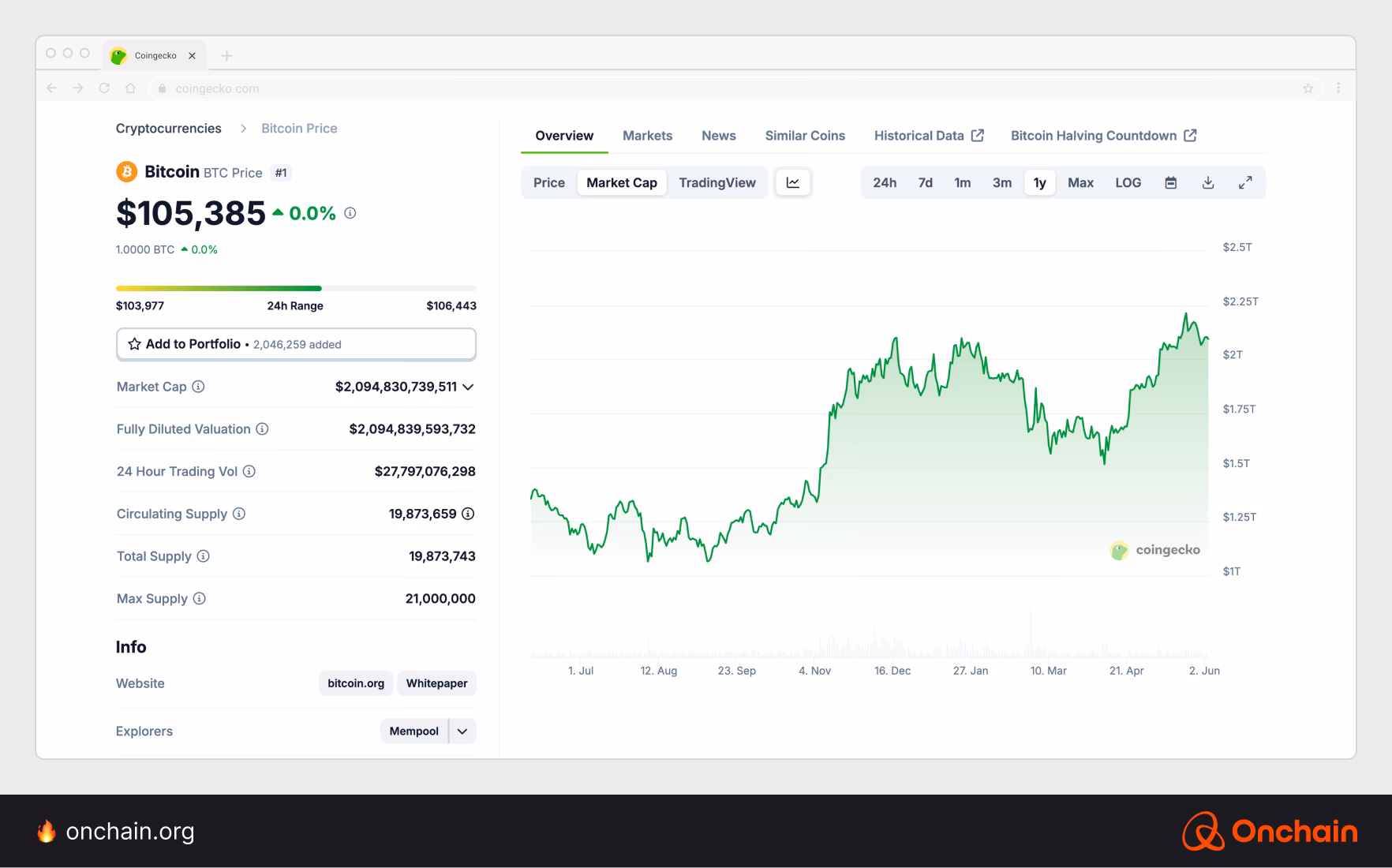1392x868 pixels.
Task: Download the chart data
Action: [1208, 182]
